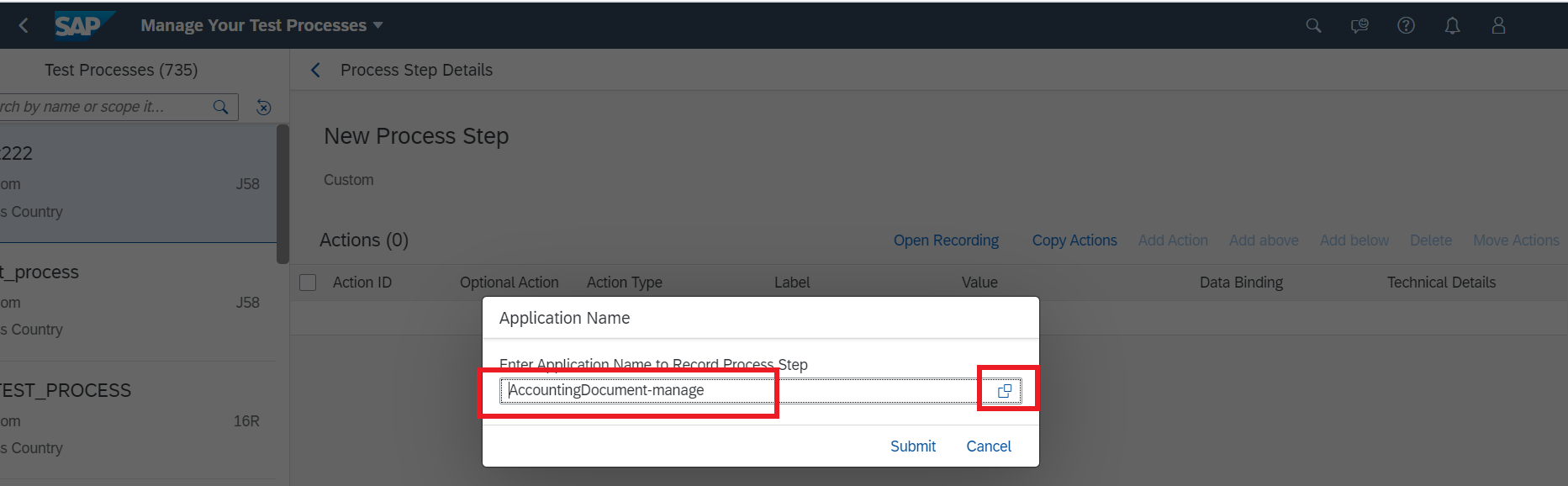
Task: Click the Custom label under the step title
Action: coord(349,180)
